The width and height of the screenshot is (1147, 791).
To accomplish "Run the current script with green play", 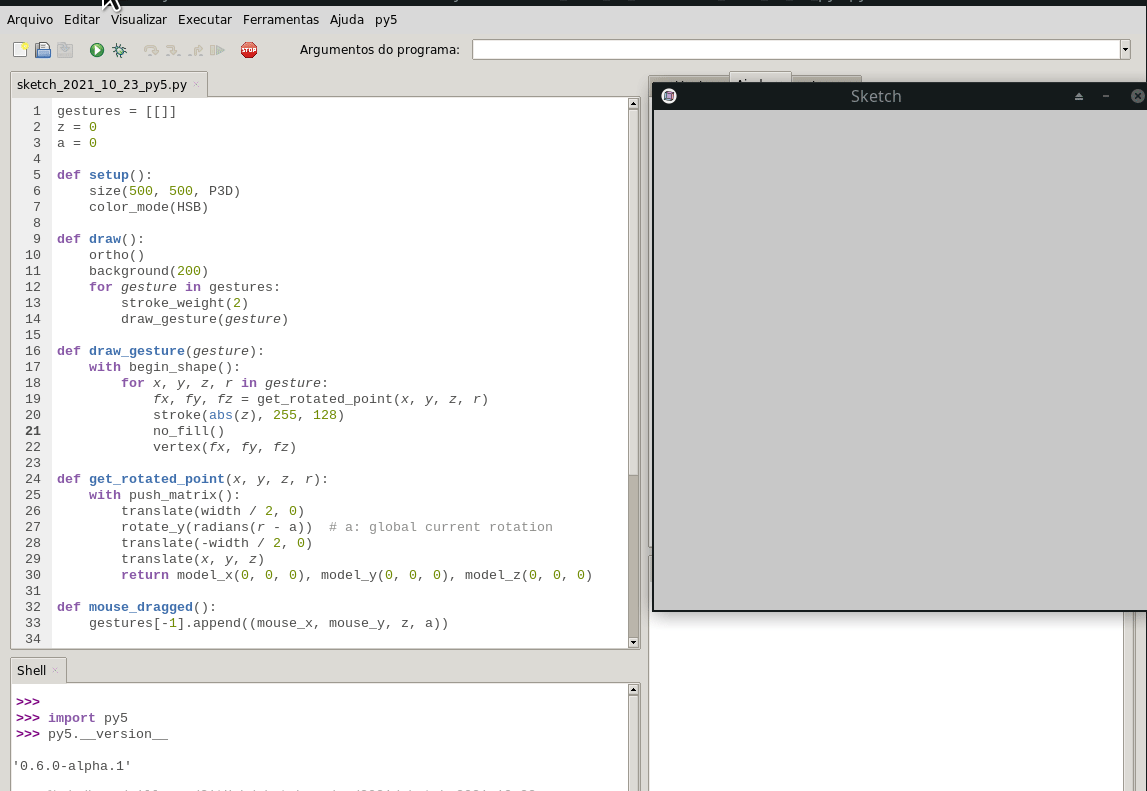I will click(97, 50).
